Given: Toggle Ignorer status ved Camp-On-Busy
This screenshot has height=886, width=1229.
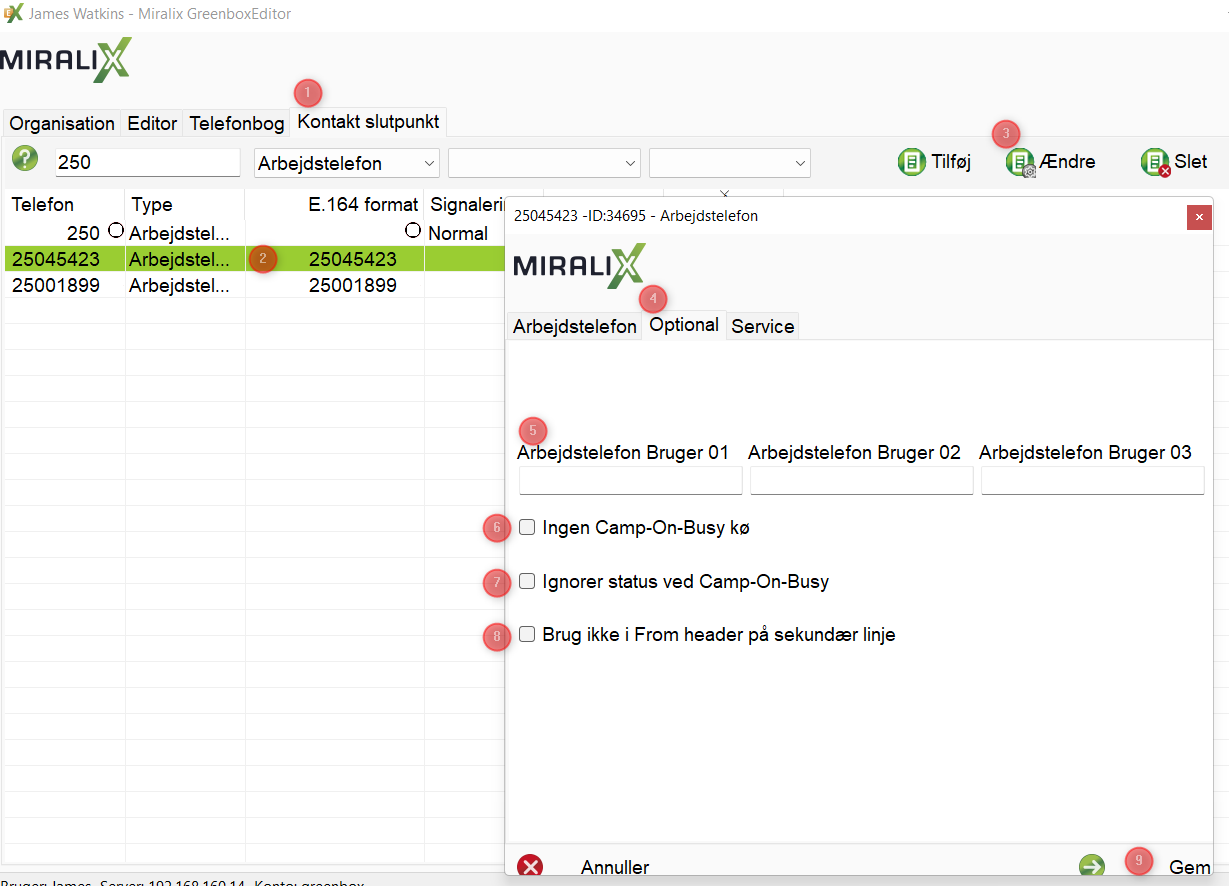Looking at the screenshot, I should [527, 581].
